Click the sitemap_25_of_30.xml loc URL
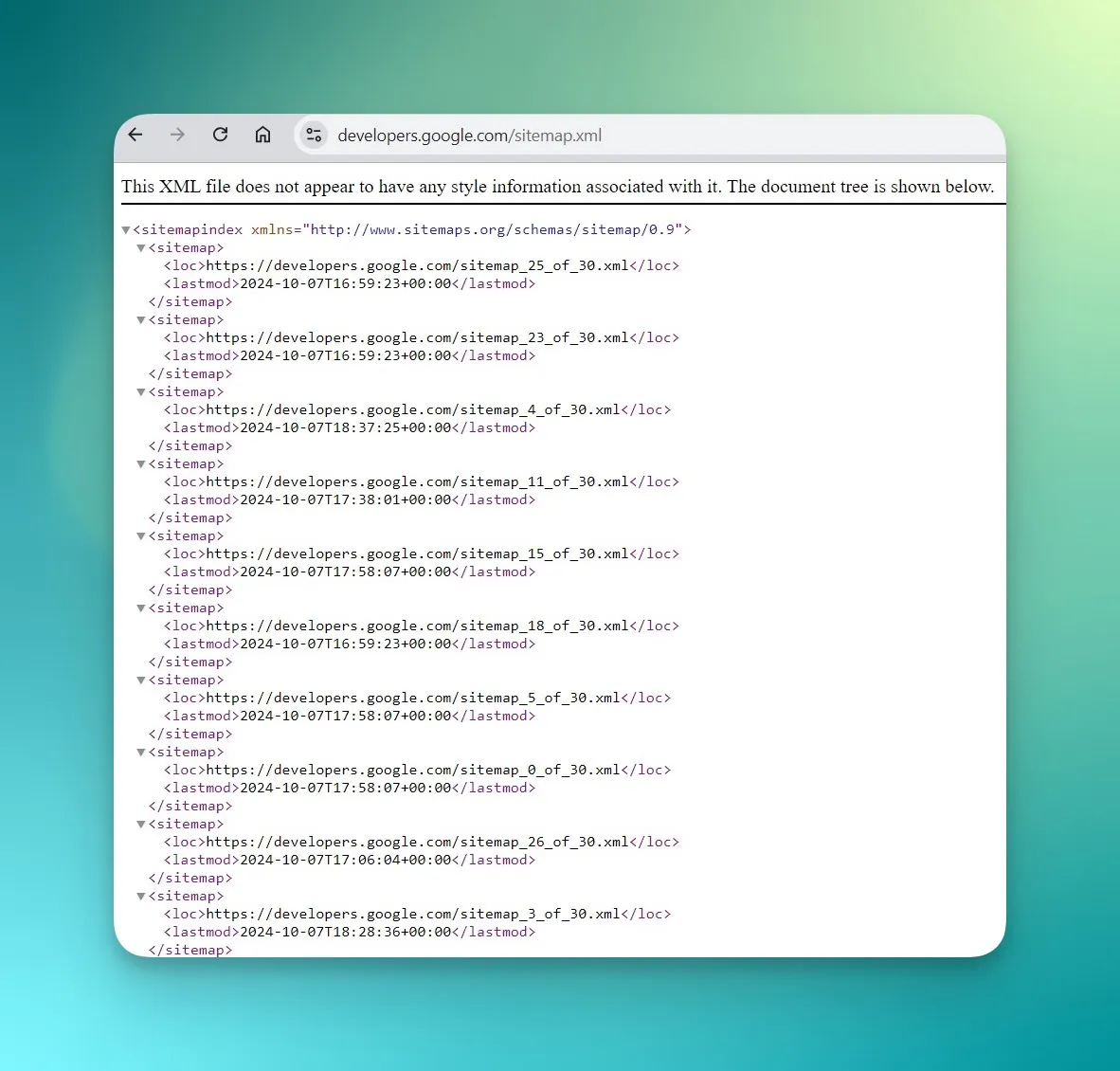The height and width of the screenshot is (1071, 1120). coord(417,265)
